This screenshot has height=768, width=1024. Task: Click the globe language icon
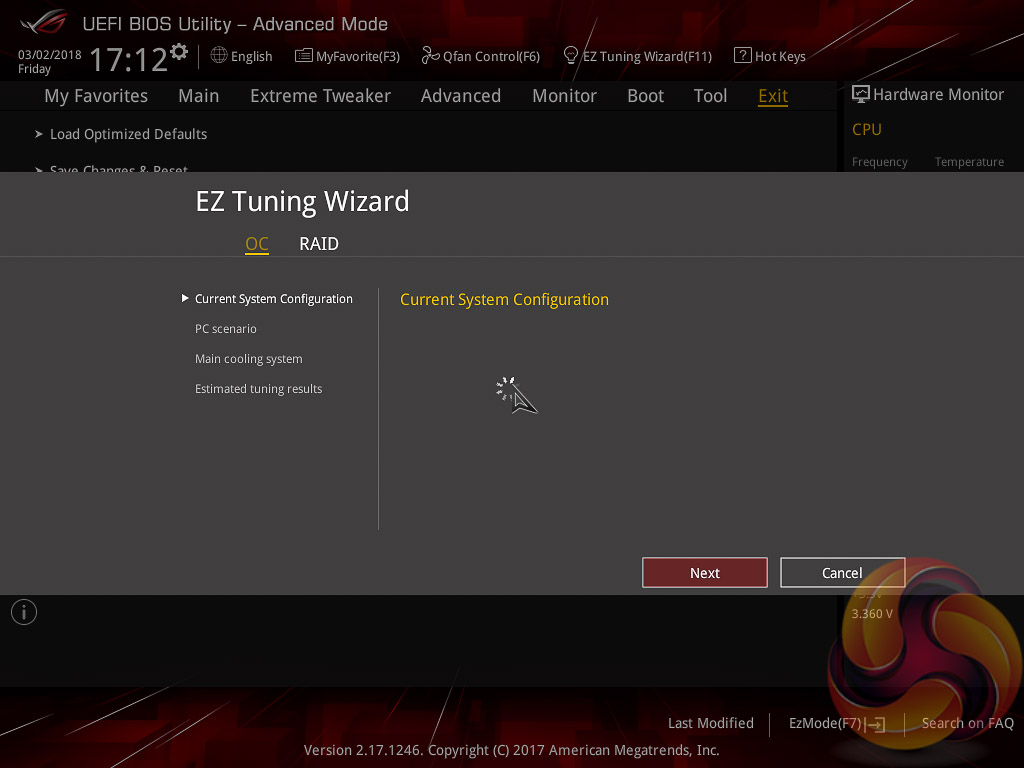(x=219, y=56)
